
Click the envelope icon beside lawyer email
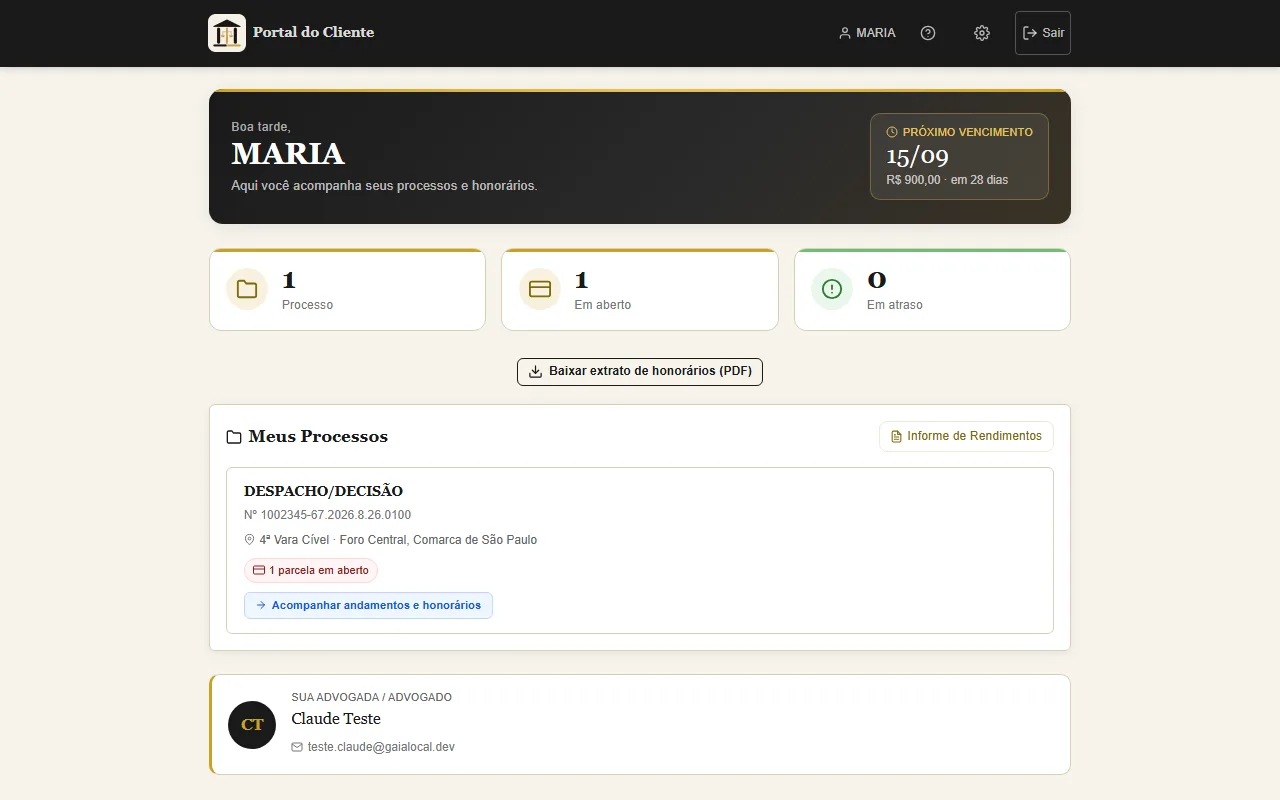(x=297, y=747)
